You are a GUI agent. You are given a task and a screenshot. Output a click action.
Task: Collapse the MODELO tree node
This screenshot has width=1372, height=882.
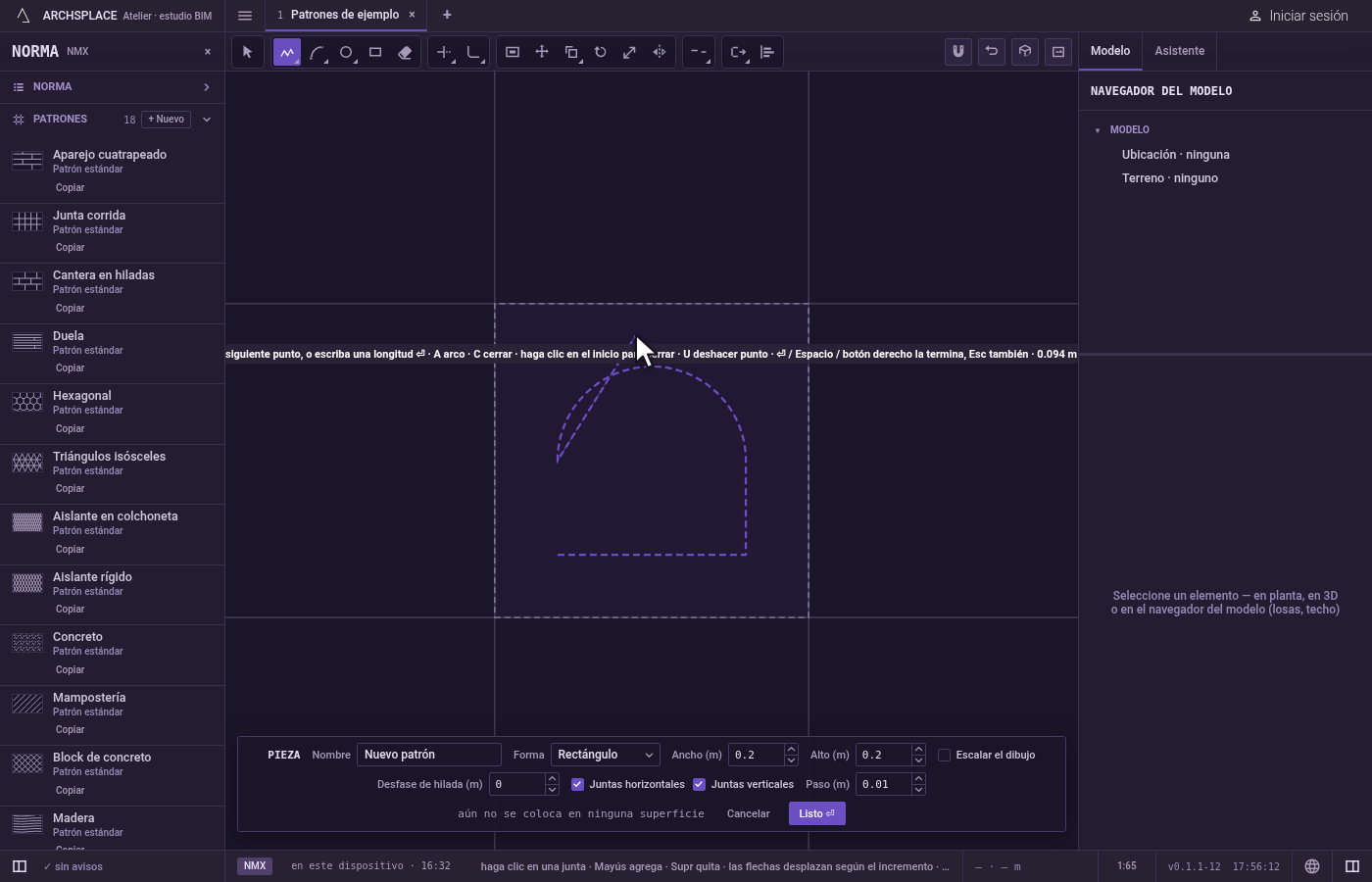[1098, 129]
